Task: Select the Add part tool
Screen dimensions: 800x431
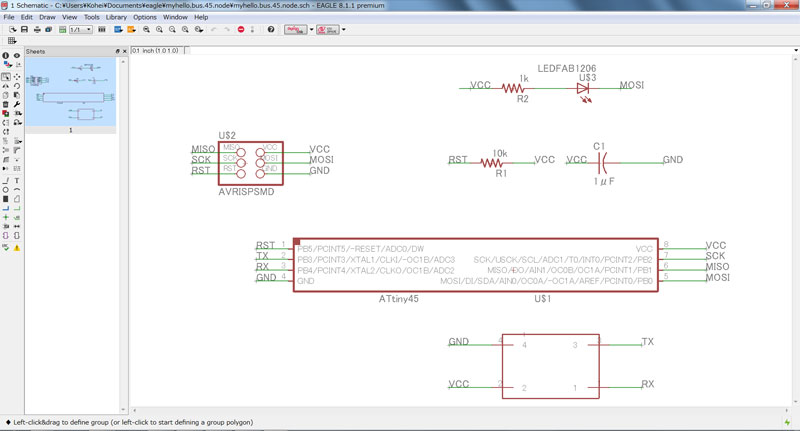Action: tap(6, 113)
